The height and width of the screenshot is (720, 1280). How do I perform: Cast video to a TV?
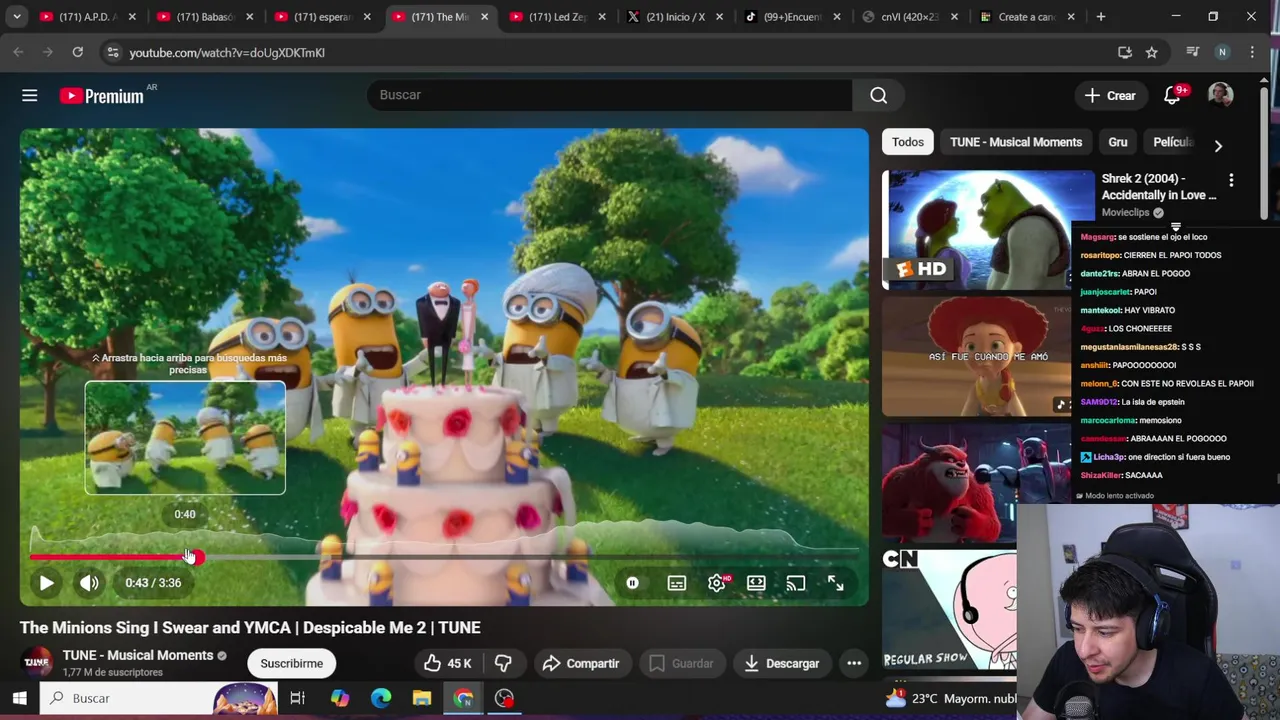click(x=796, y=583)
